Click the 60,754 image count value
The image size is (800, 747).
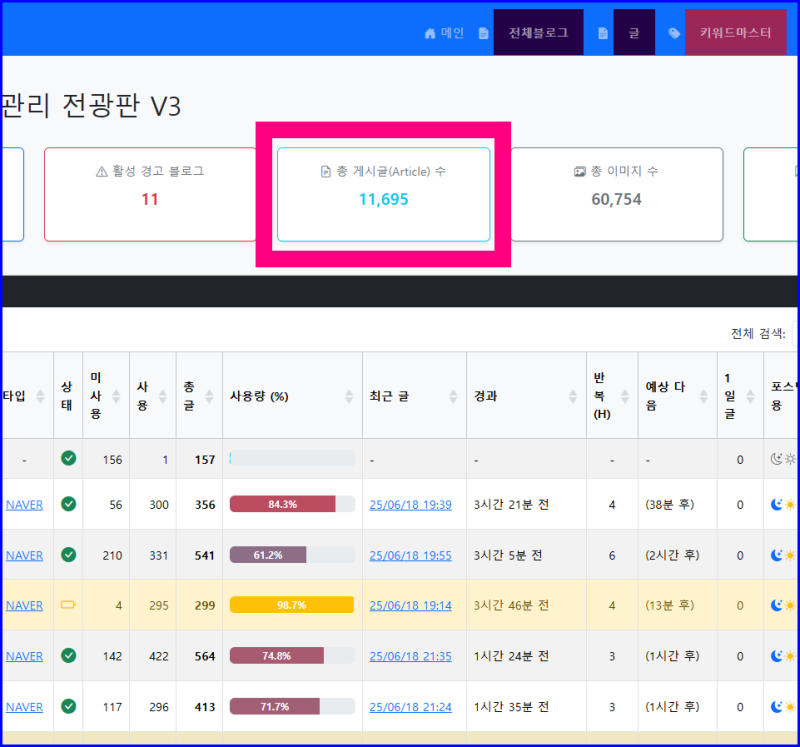pyautogui.click(x=616, y=200)
